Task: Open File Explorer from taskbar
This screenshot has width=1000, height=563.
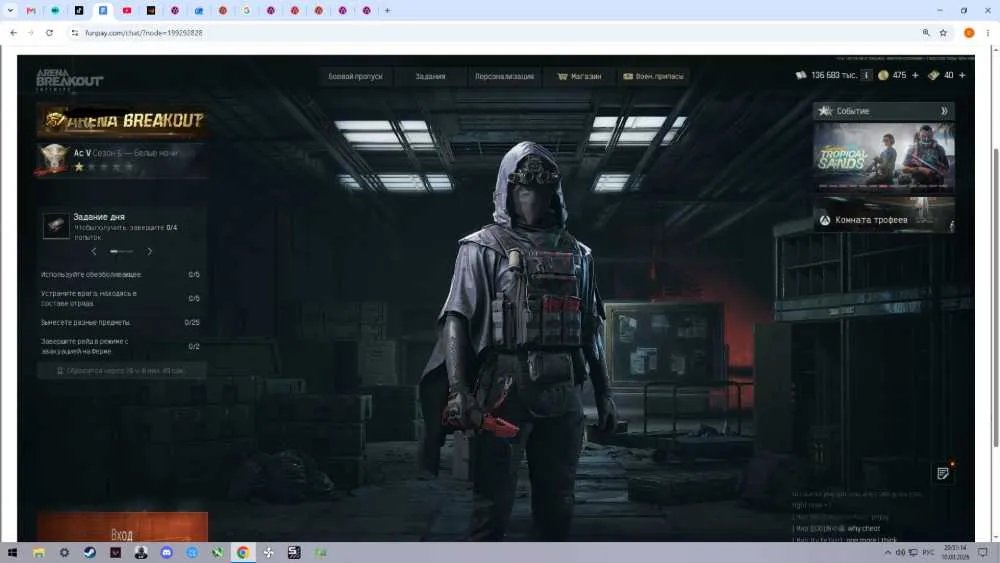Action: 39,553
